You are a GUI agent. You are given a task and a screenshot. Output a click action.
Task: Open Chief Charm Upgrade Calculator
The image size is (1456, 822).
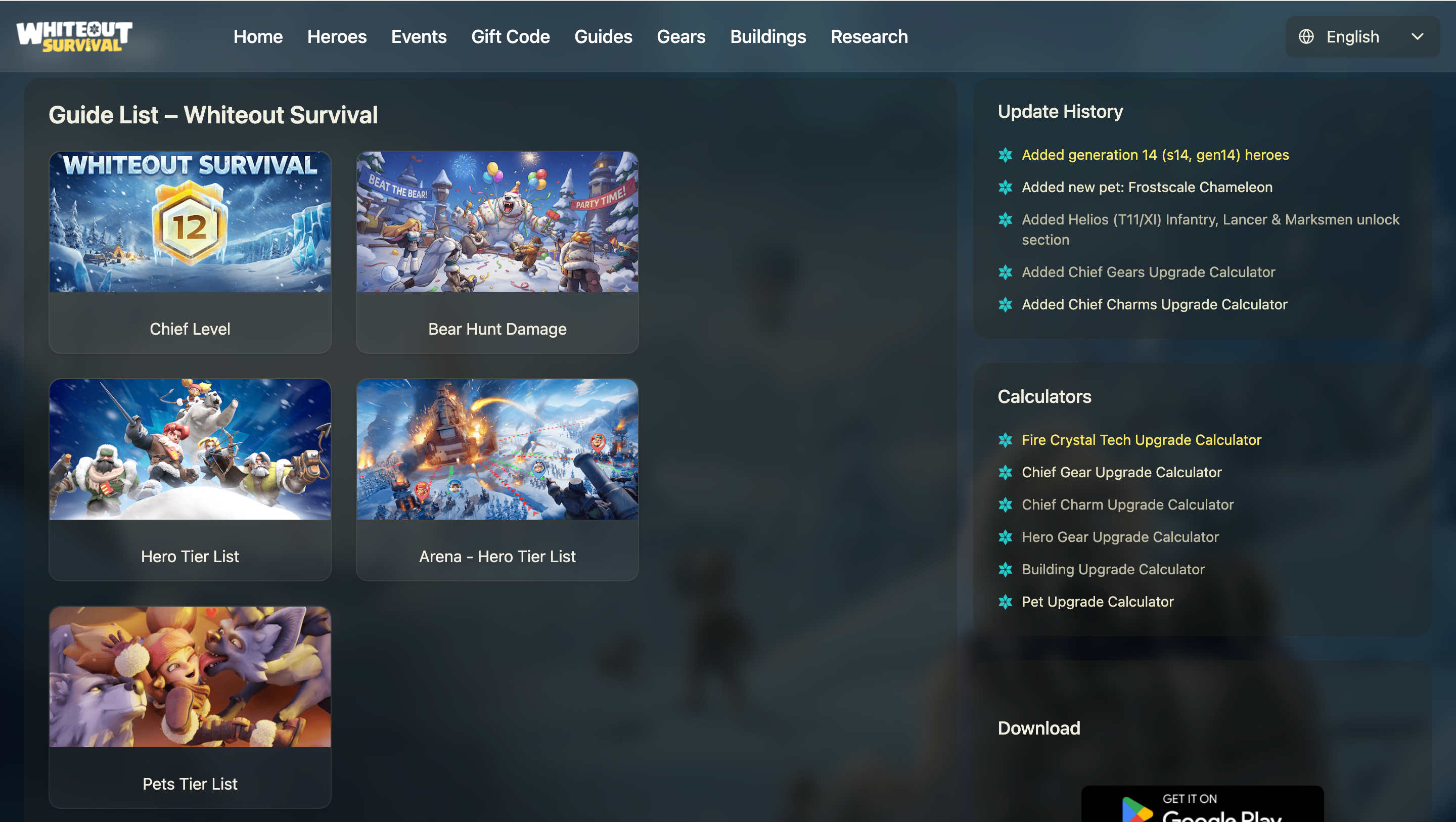point(1127,505)
